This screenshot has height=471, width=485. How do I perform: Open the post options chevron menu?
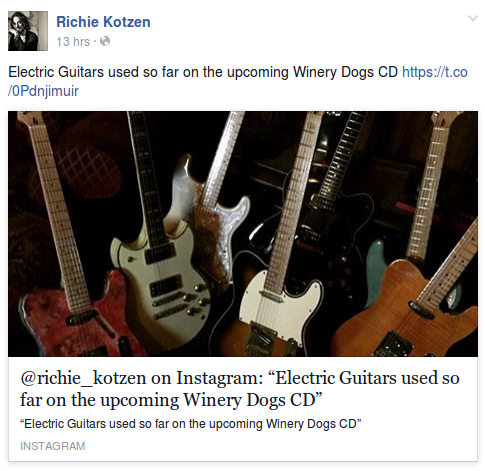click(x=473, y=18)
